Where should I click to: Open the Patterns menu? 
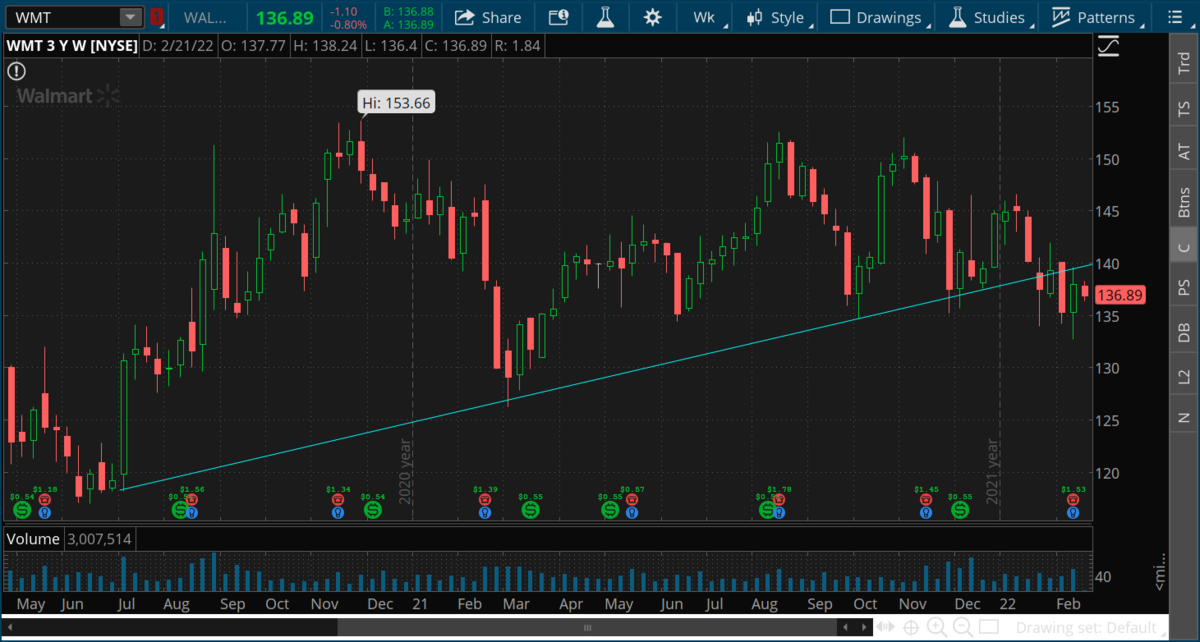(1096, 17)
